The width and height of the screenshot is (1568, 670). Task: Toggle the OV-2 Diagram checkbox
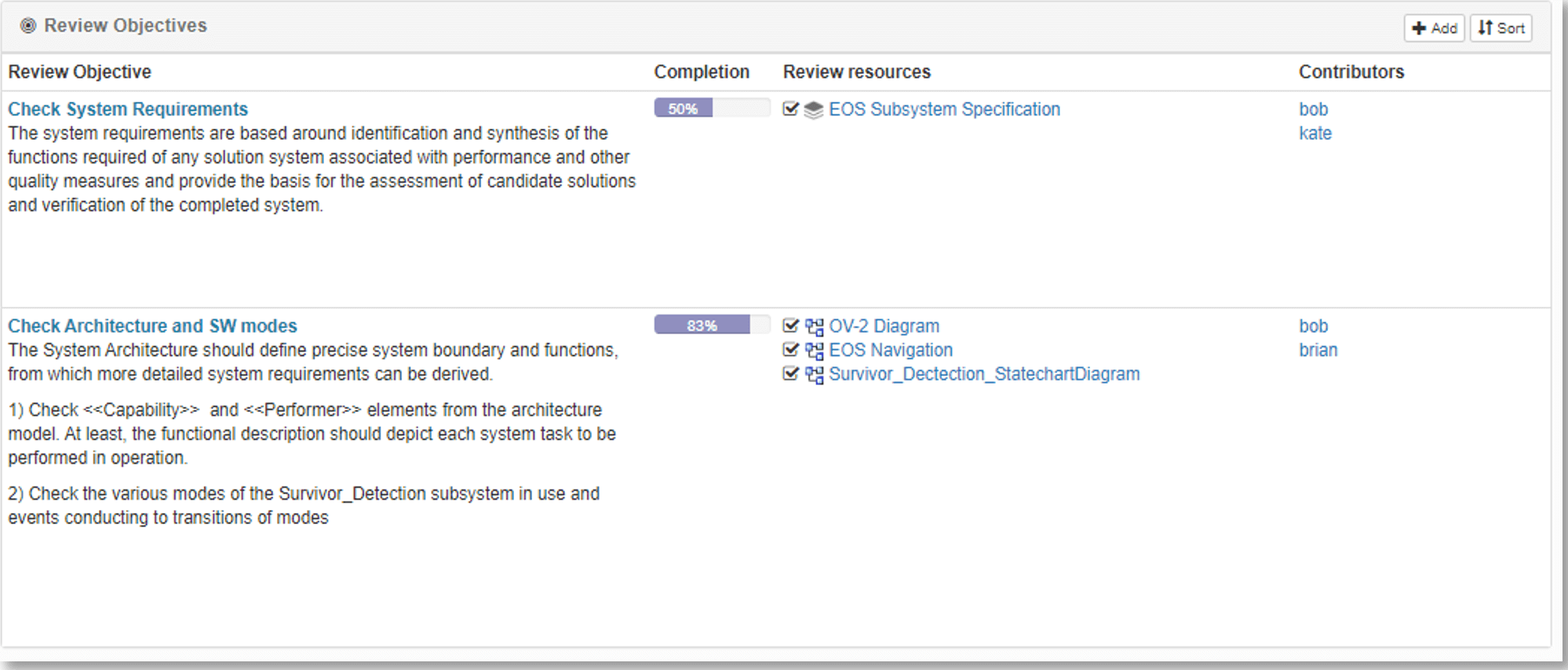point(790,326)
